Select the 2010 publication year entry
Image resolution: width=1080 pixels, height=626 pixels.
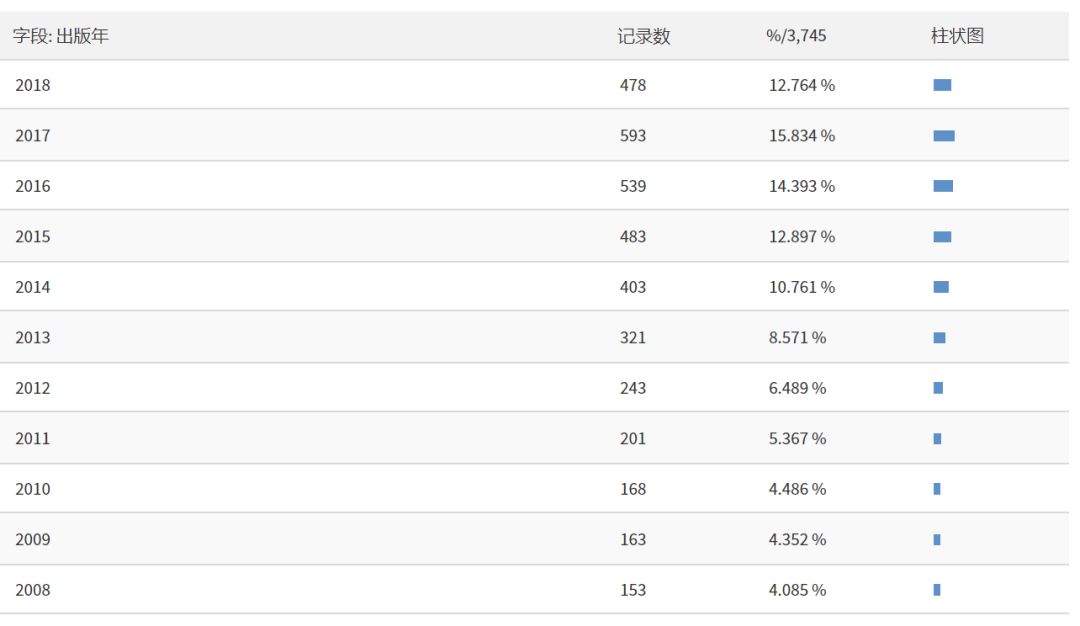[x=32, y=489]
